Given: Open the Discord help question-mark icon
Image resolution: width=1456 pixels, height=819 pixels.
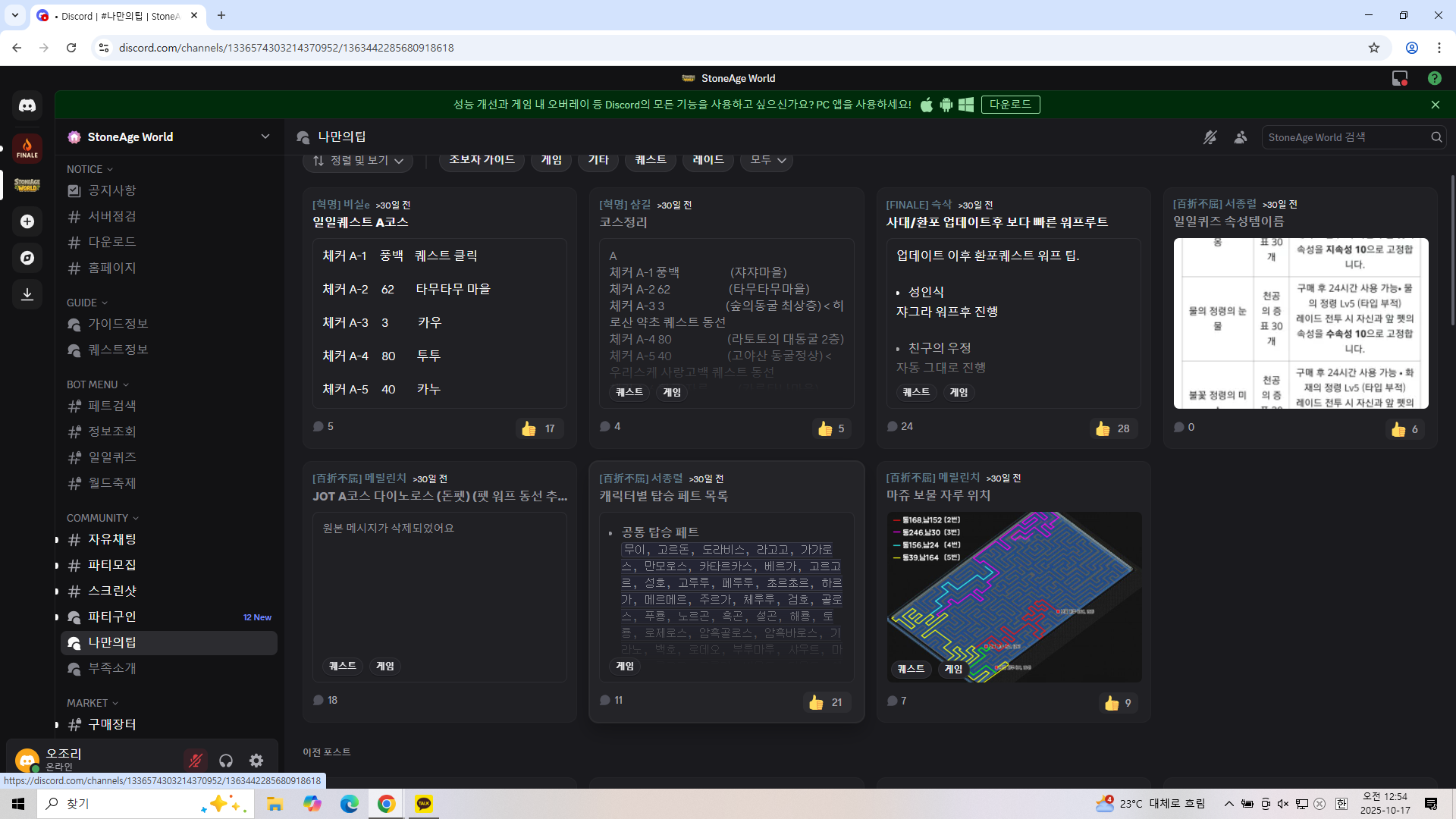Looking at the screenshot, I should click(1434, 78).
